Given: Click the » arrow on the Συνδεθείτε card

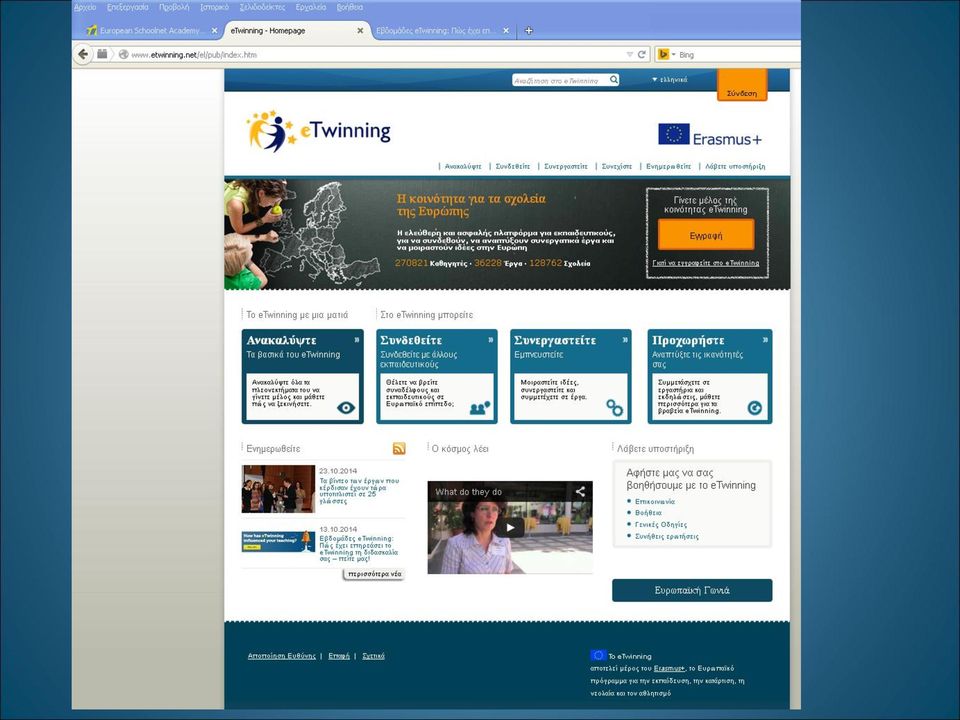Looking at the screenshot, I should (490, 340).
